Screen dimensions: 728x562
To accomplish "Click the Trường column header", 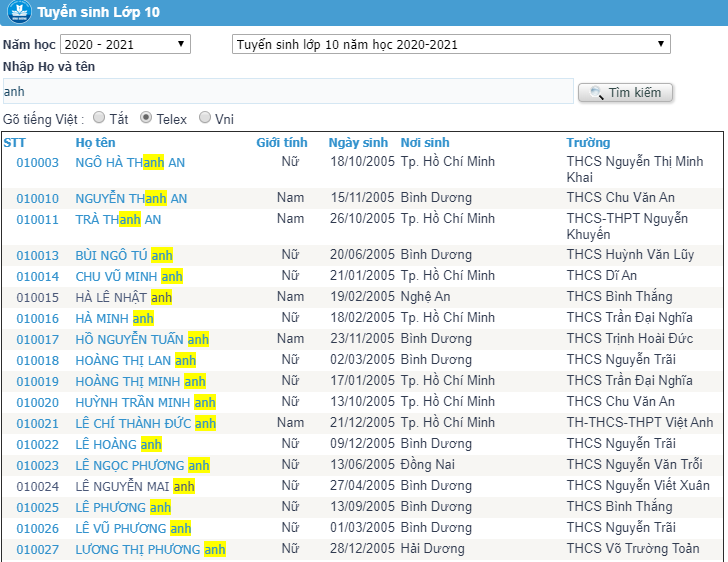I will tap(588, 143).
